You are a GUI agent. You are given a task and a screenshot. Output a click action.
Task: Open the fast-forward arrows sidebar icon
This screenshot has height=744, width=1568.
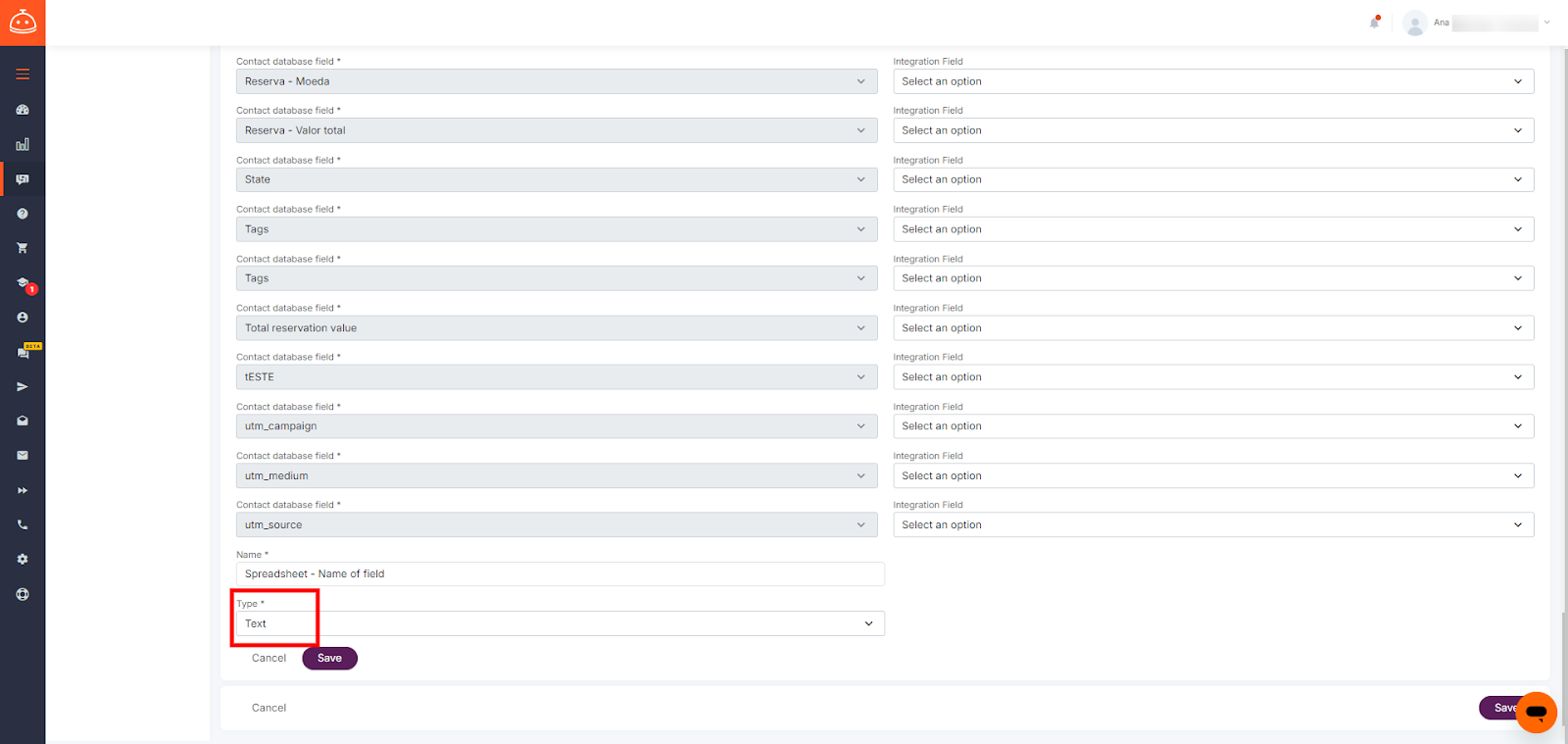point(23,490)
